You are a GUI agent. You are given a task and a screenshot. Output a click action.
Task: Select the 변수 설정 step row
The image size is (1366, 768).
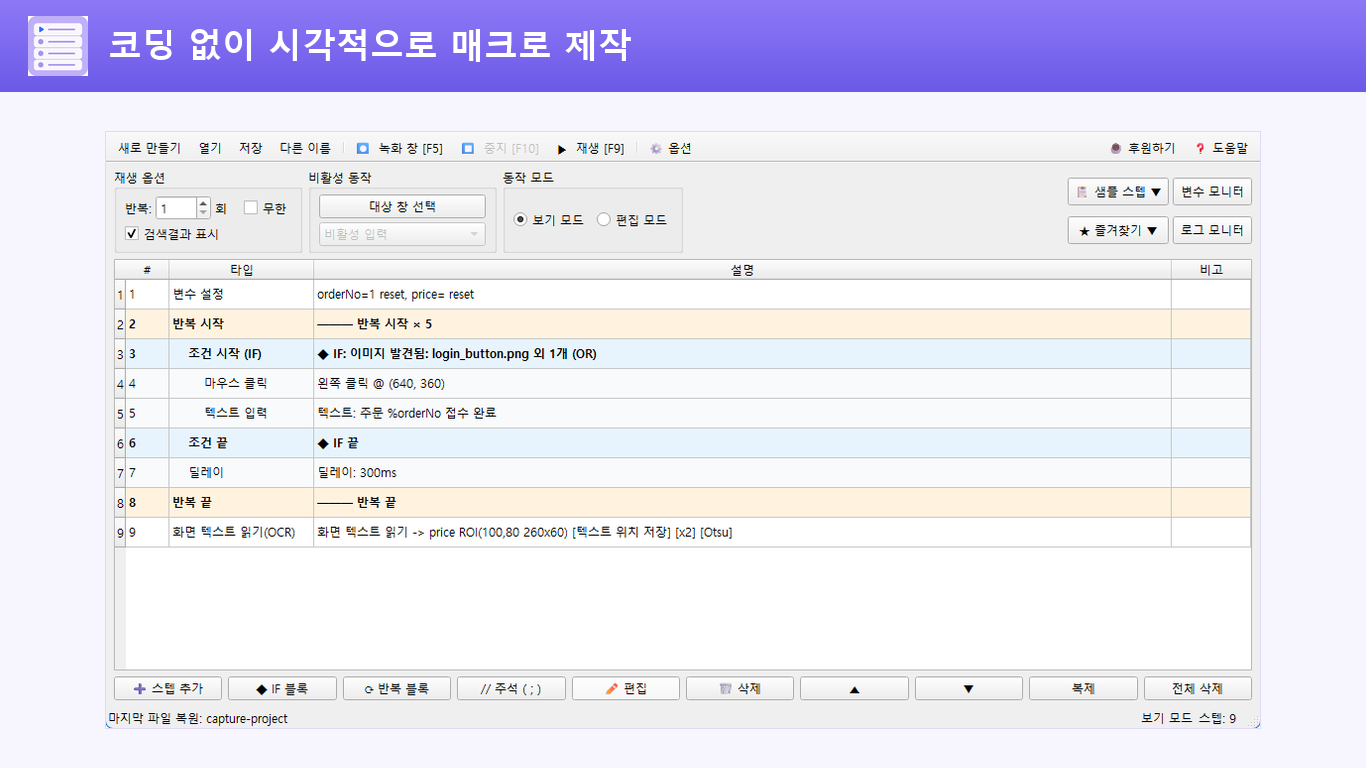(683, 294)
